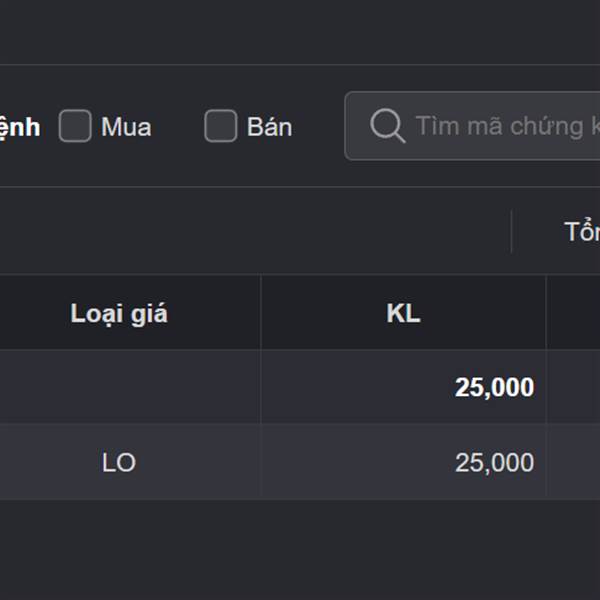Click column border between Loại giá and KL
This screenshot has width=600, height=600.
click(x=261, y=314)
